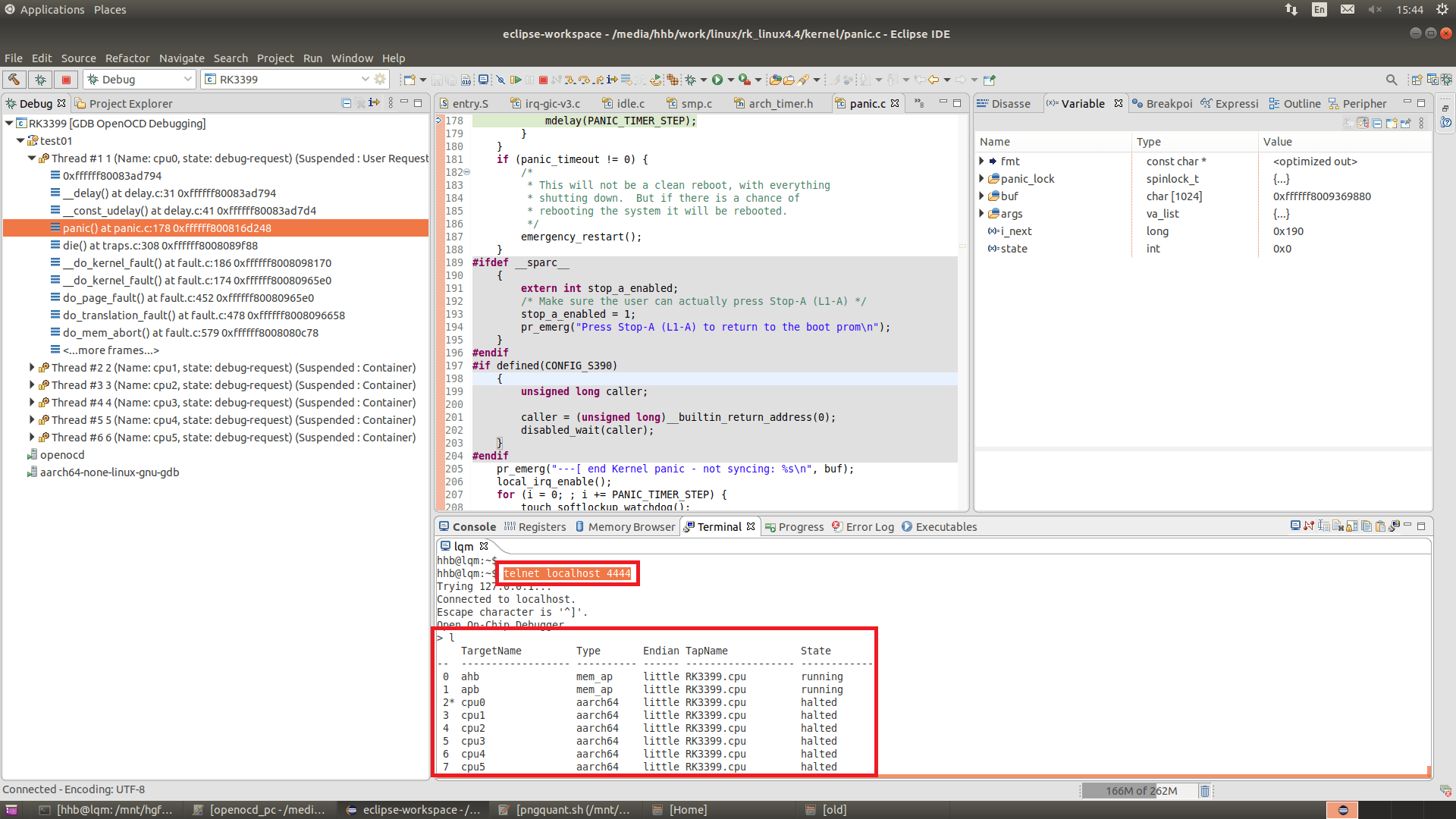Collapse Thread #1 cpu0 stack frames
Viewport: 1456px width, 819px height.
[x=32, y=158]
